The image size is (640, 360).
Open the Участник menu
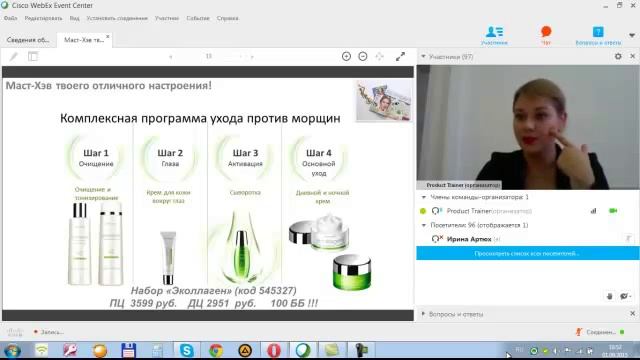(167, 18)
